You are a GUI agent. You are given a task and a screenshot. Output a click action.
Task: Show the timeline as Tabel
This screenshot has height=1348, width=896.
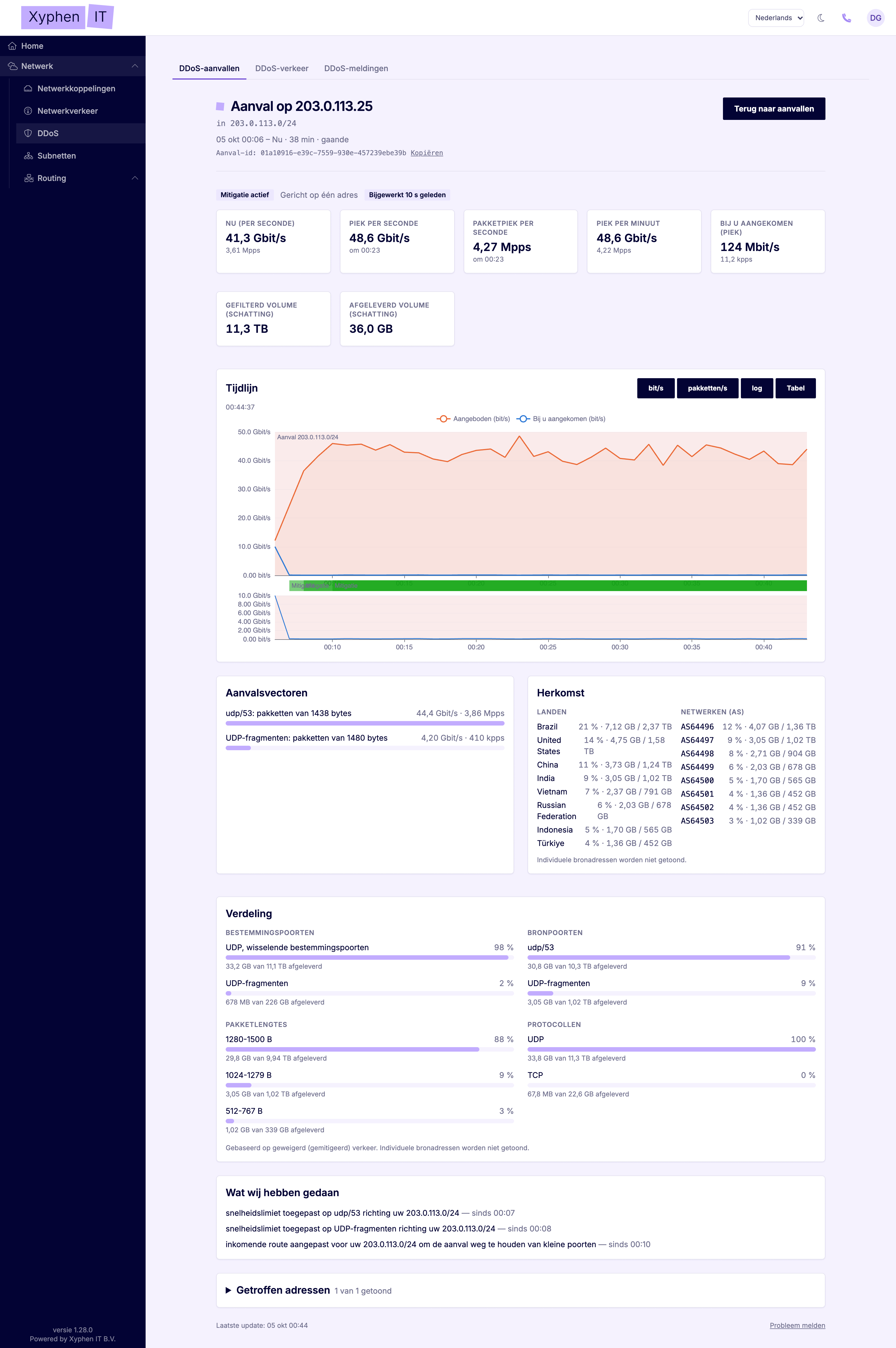click(795, 388)
